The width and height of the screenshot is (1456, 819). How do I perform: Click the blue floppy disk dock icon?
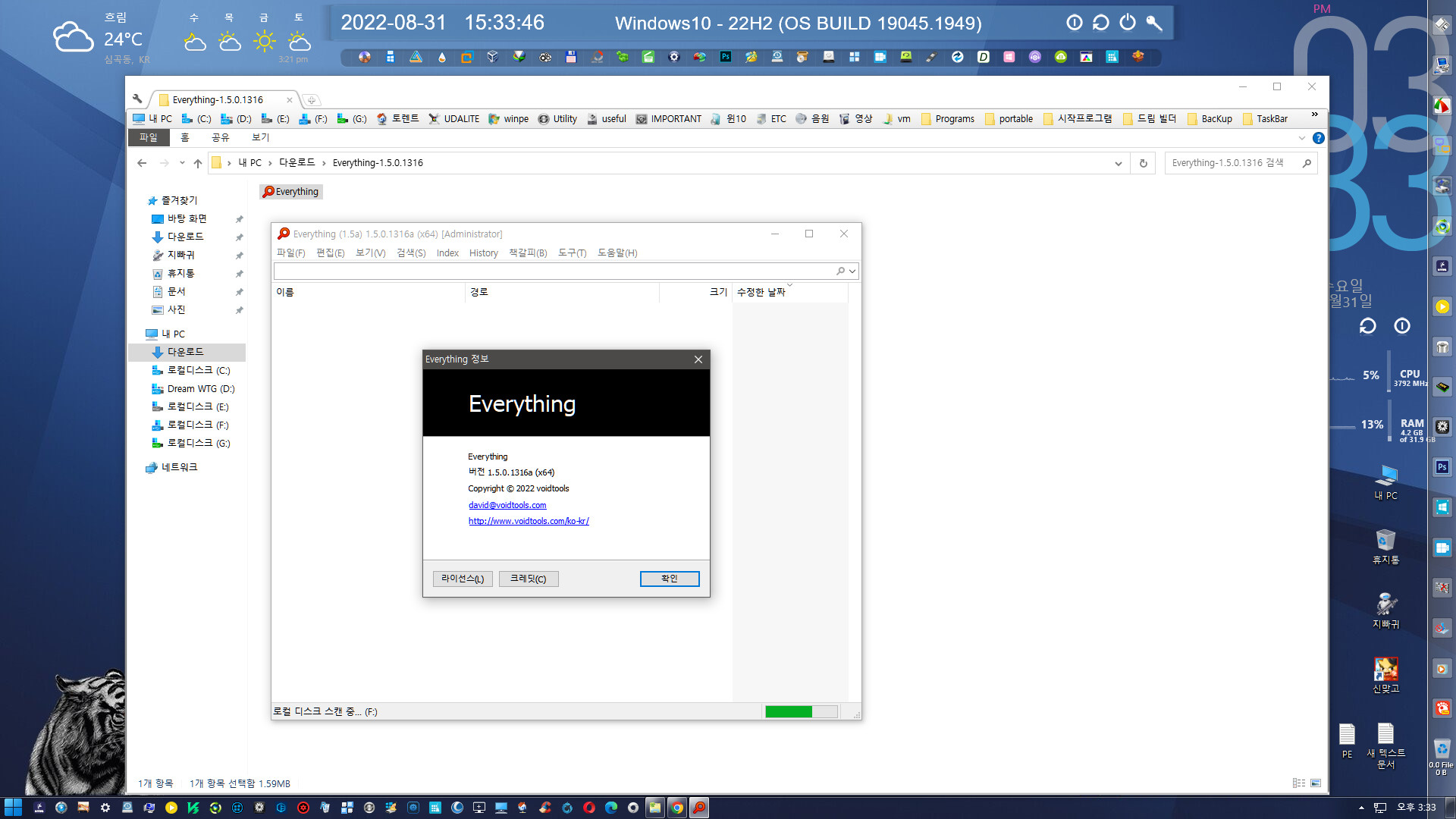point(571,57)
